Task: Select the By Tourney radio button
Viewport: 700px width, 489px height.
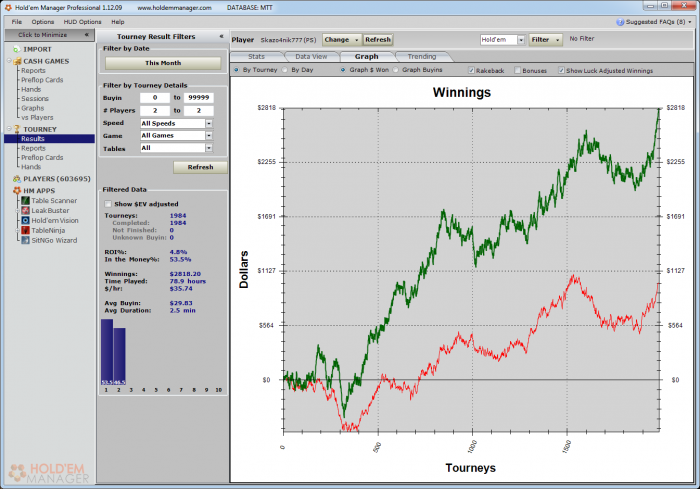Action: (237, 70)
